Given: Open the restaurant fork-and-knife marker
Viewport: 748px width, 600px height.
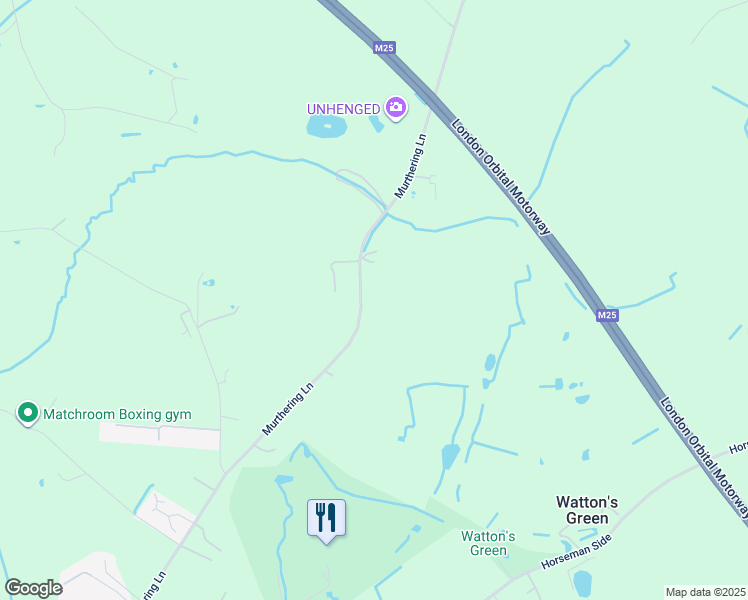Looking at the screenshot, I should [326, 520].
